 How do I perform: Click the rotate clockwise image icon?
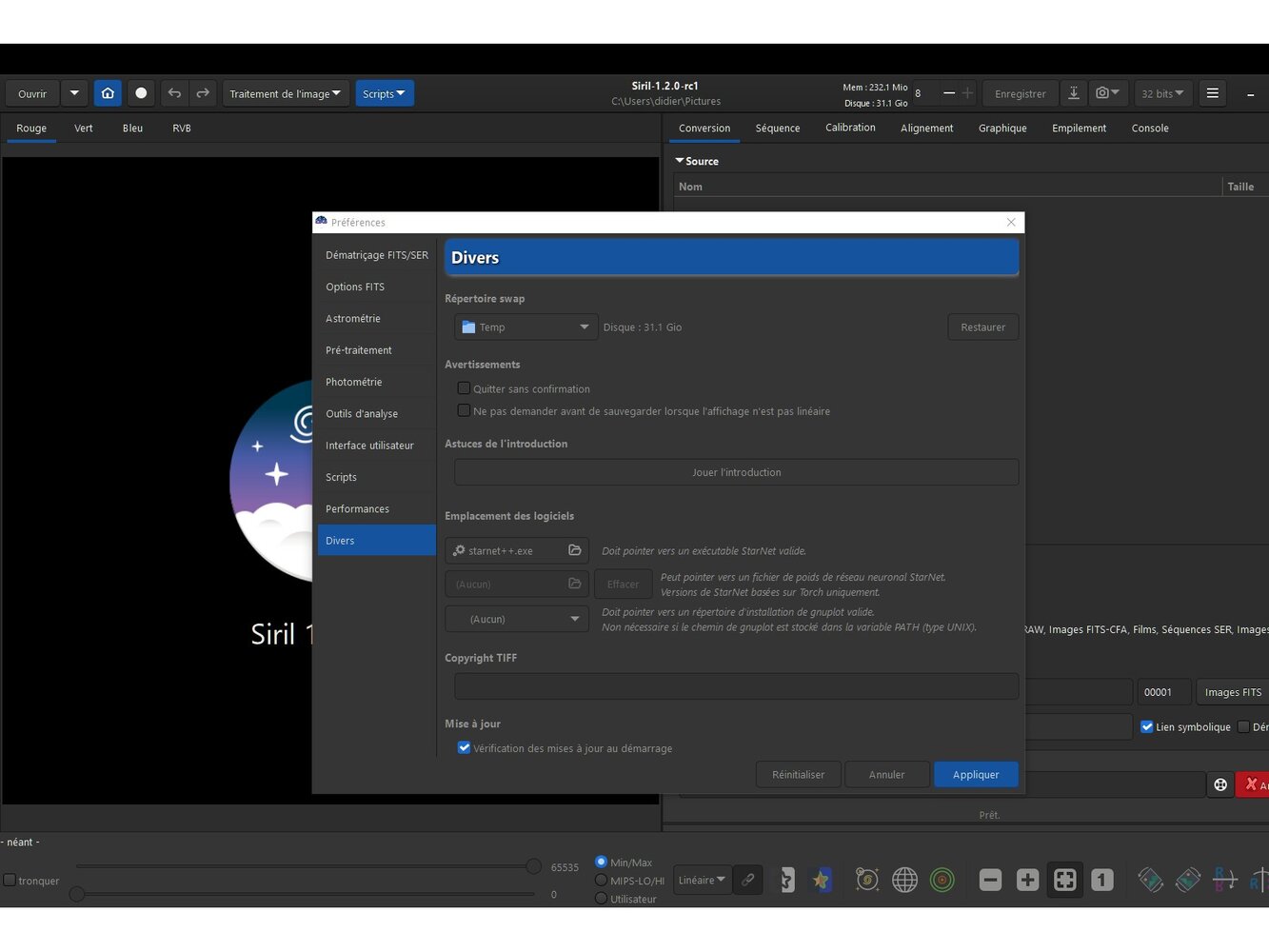pos(1187,880)
